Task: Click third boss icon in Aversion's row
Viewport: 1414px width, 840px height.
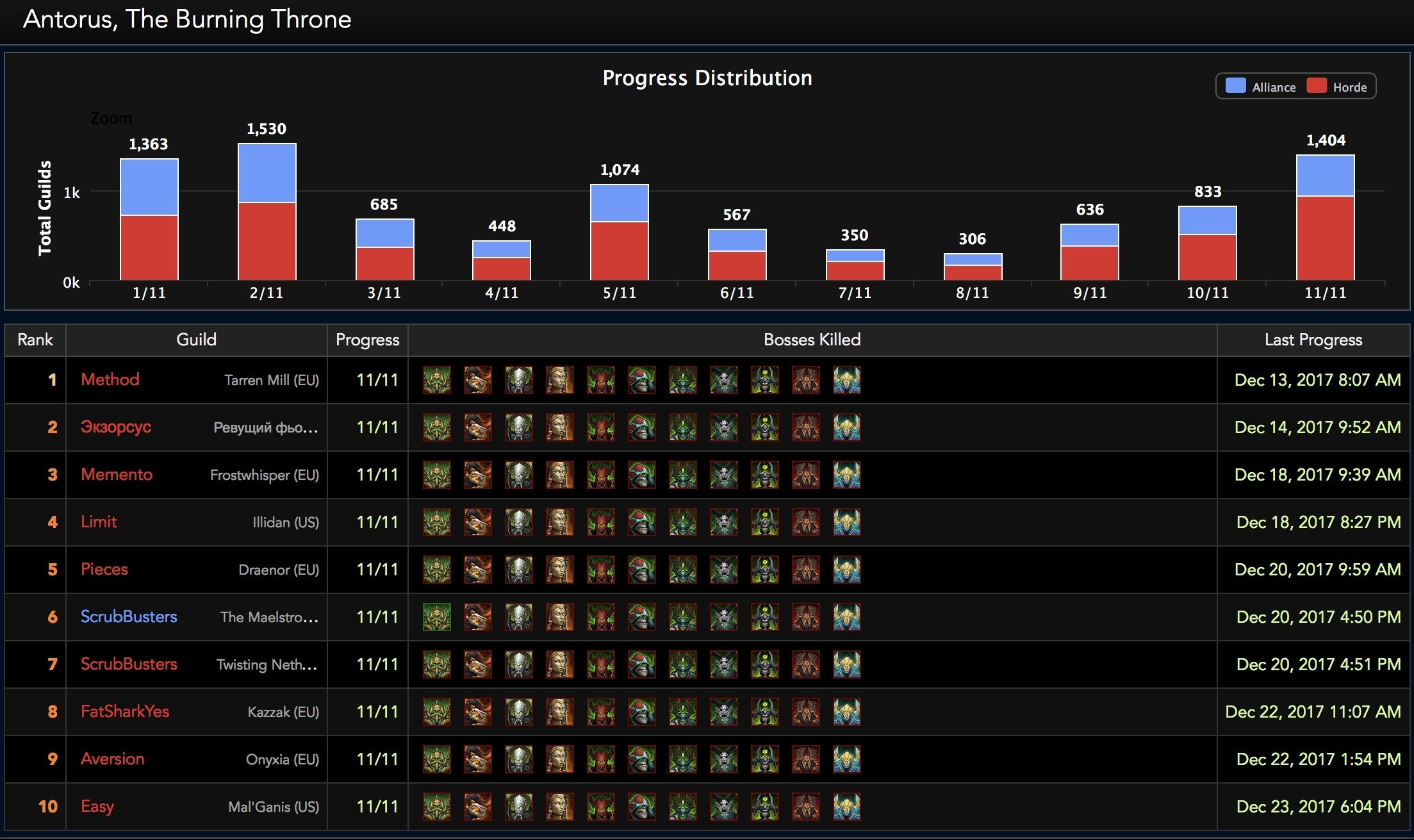Action: tap(518, 759)
